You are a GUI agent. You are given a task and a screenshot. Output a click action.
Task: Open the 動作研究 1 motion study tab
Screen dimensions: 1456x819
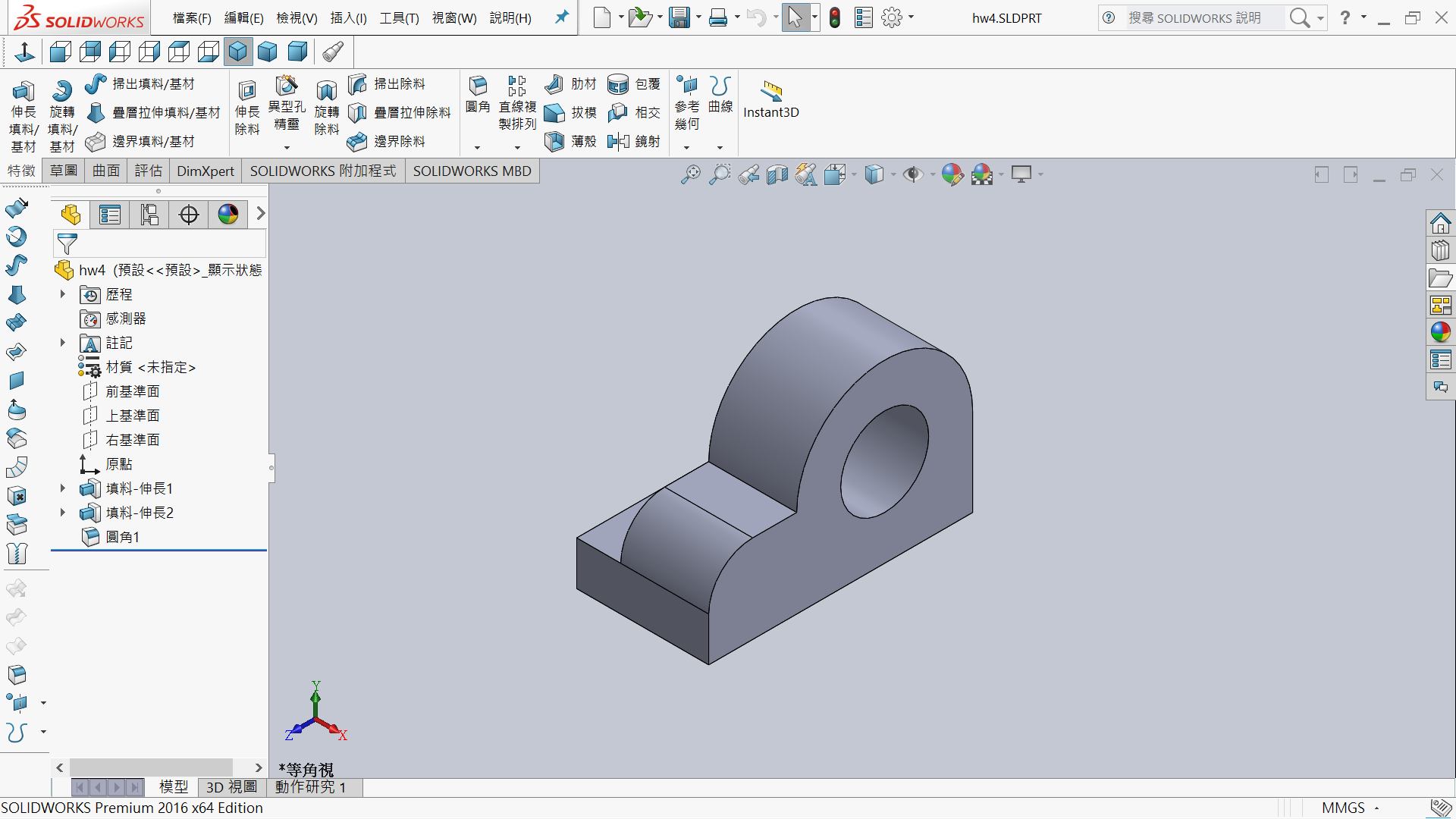tap(311, 787)
